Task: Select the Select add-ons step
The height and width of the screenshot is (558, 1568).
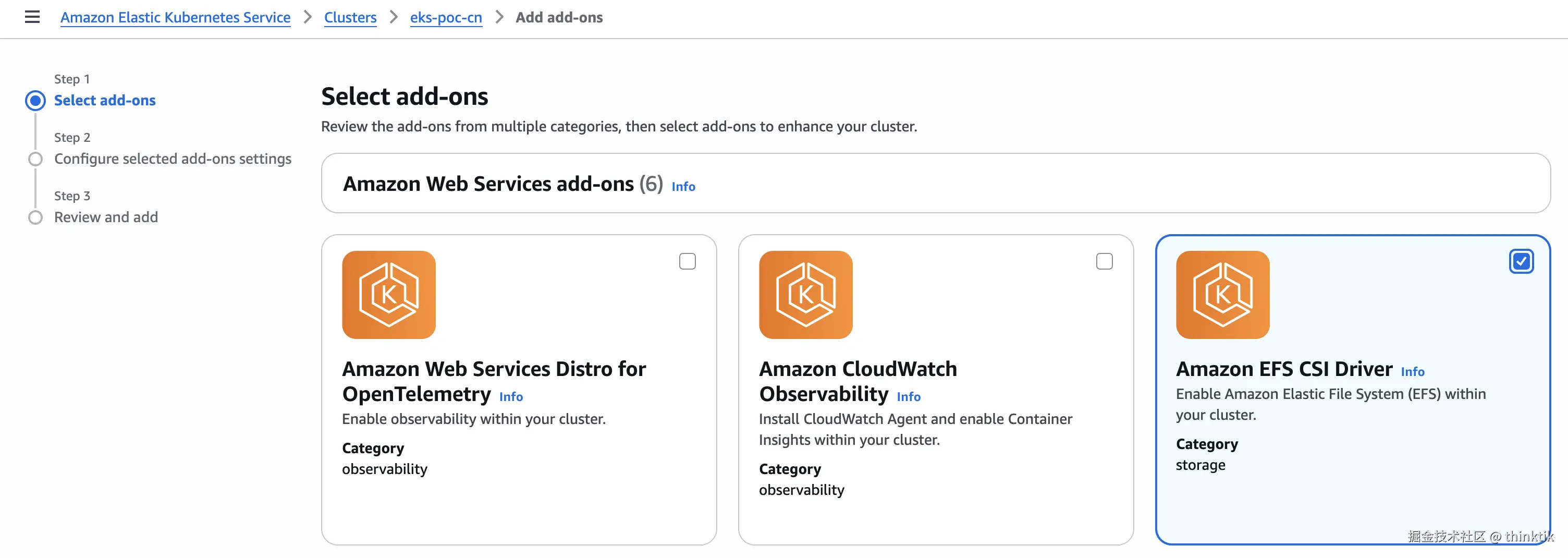Action: click(105, 100)
